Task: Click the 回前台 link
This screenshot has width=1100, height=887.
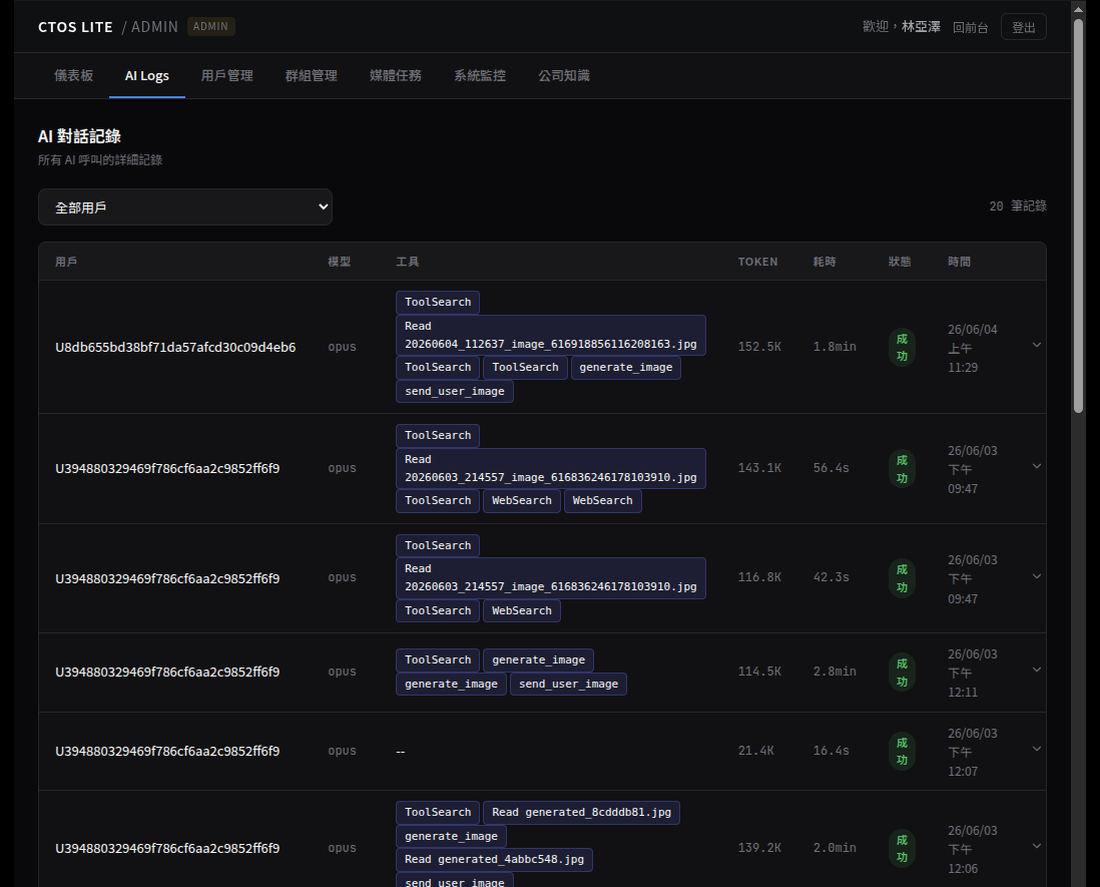Action: 970,27
